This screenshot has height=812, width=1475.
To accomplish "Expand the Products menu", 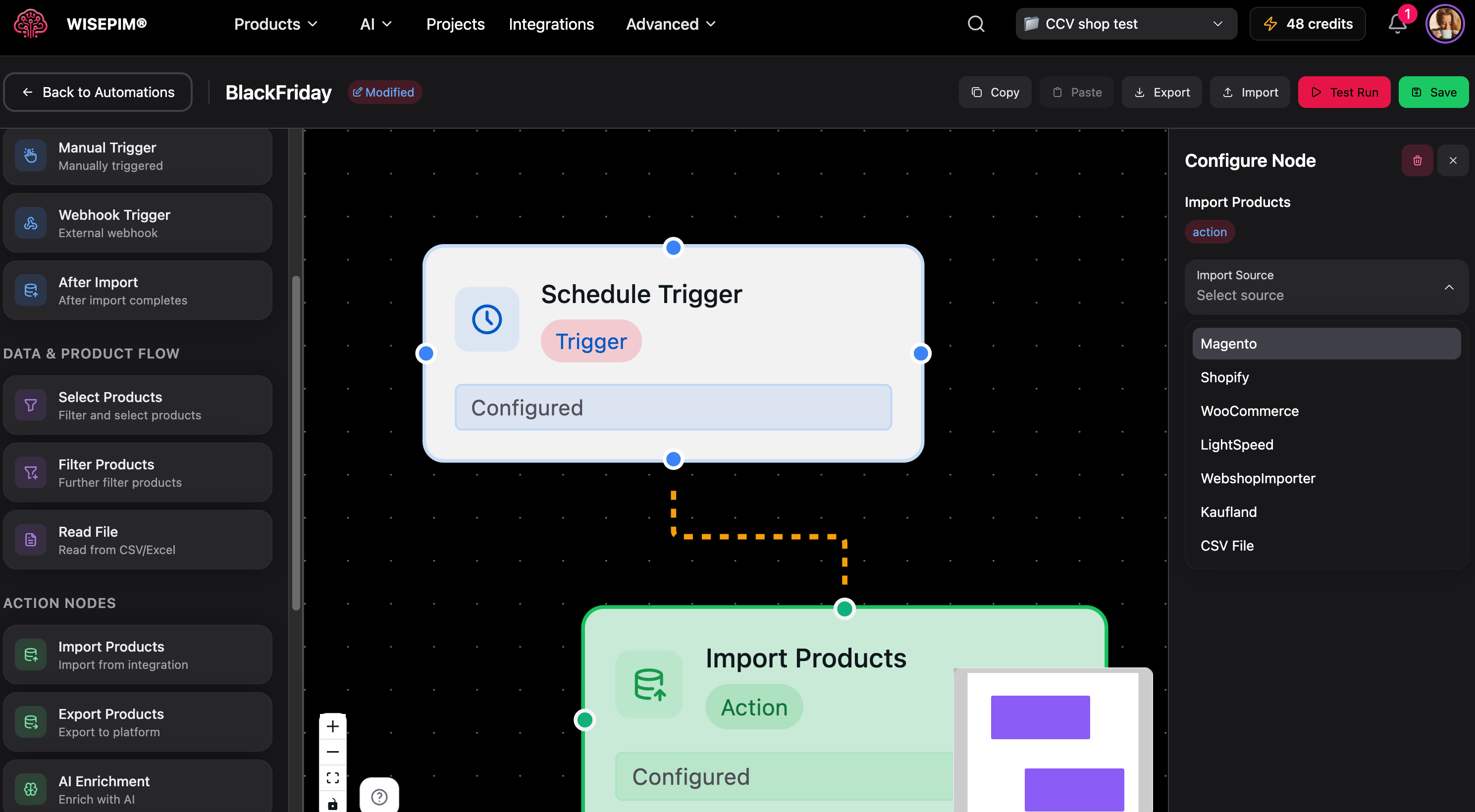I will point(275,24).
